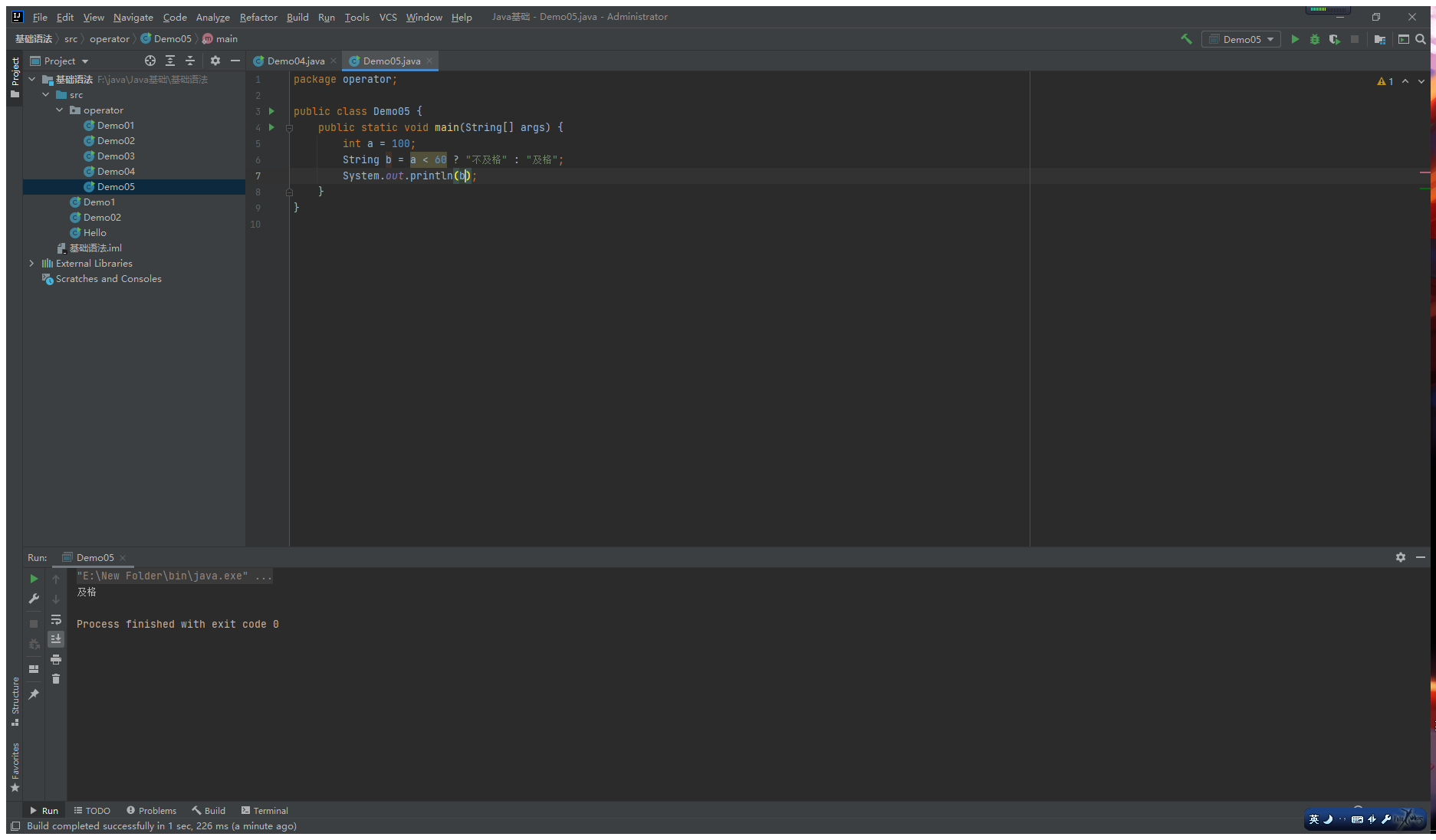The height and width of the screenshot is (840, 1436).
Task: Click operator in the breadcrumb bar
Action: (x=110, y=38)
